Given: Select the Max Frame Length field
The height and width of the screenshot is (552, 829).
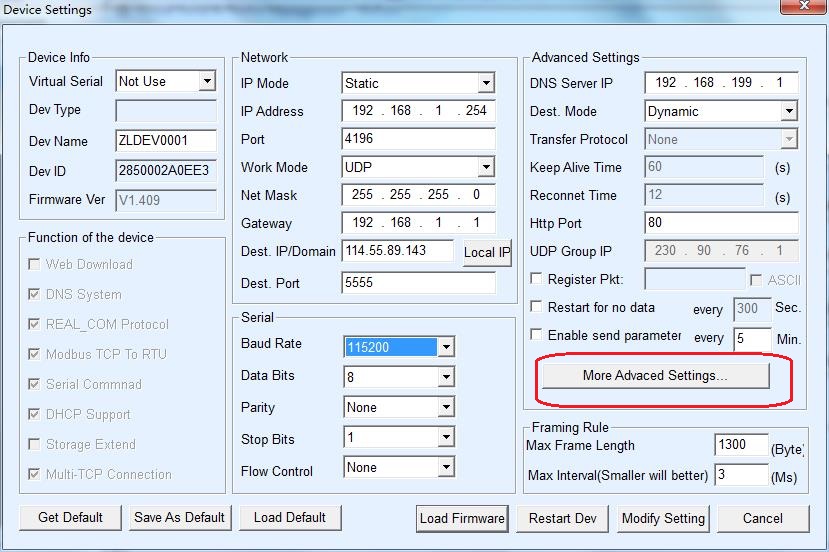Looking at the screenshot, I should pos(741,445).
